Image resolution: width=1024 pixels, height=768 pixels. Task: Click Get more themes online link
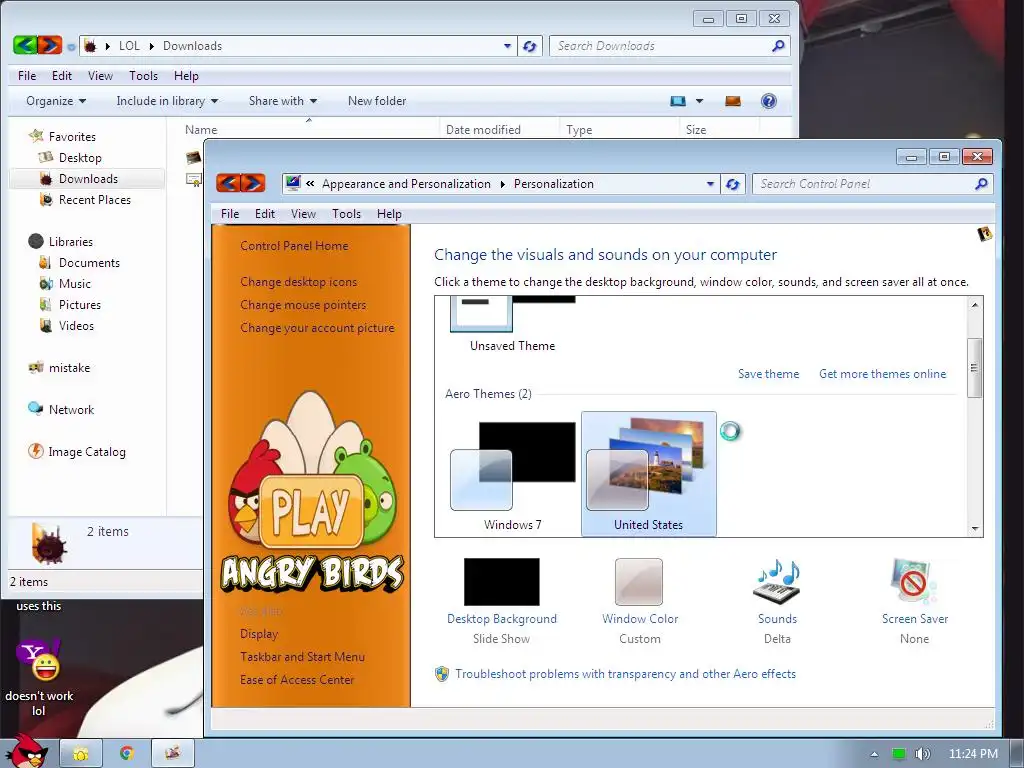pyautogui.click(x=882, y=374)
